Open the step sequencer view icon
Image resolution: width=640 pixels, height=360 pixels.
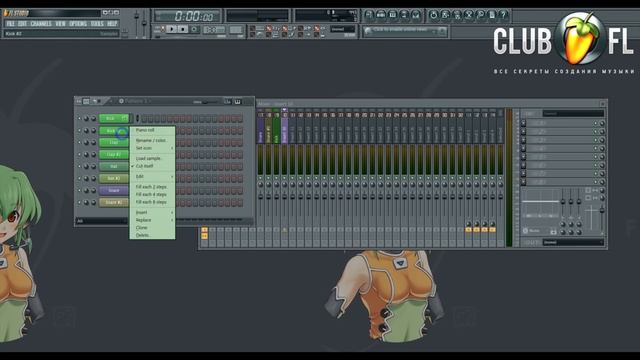(381, 15)
